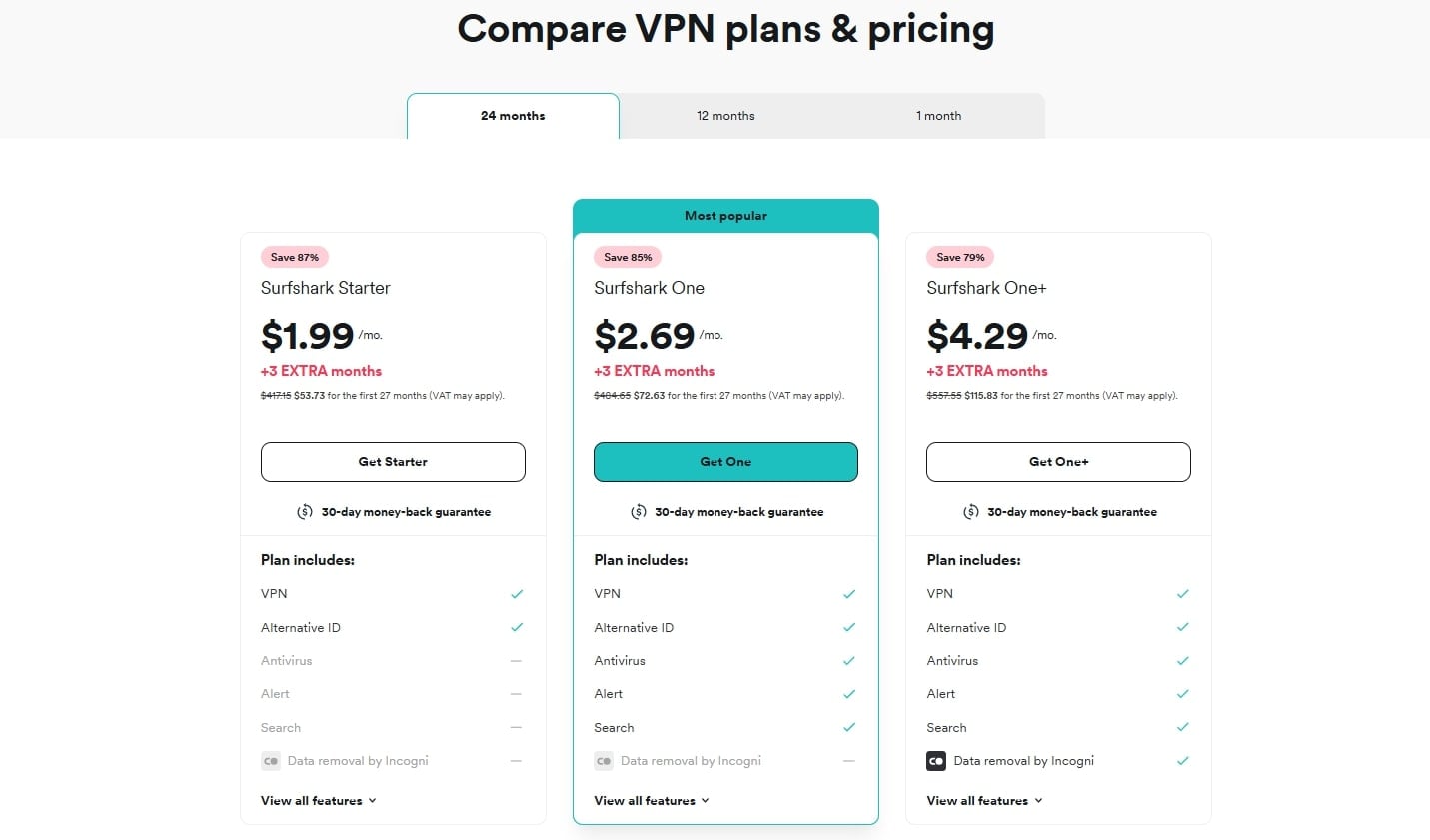Select the 24 months tab

(x=513, y=116)
